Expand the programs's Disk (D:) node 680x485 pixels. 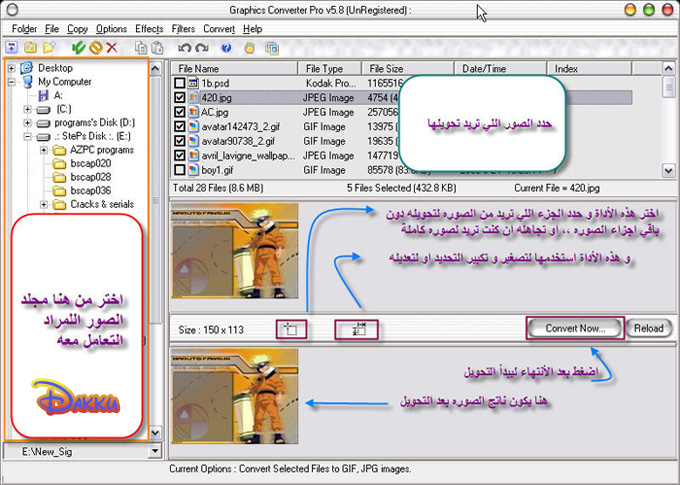tap(28, 123)
